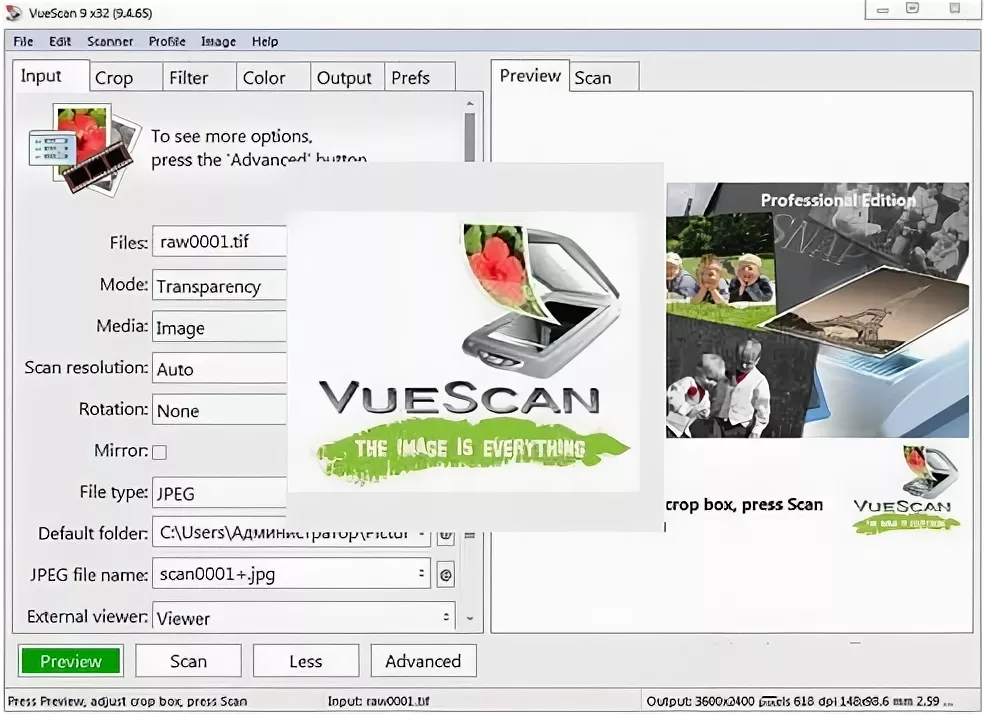Switch to the Color tab
The height and width of the screenshot is (714, 984).
[274, 78]
